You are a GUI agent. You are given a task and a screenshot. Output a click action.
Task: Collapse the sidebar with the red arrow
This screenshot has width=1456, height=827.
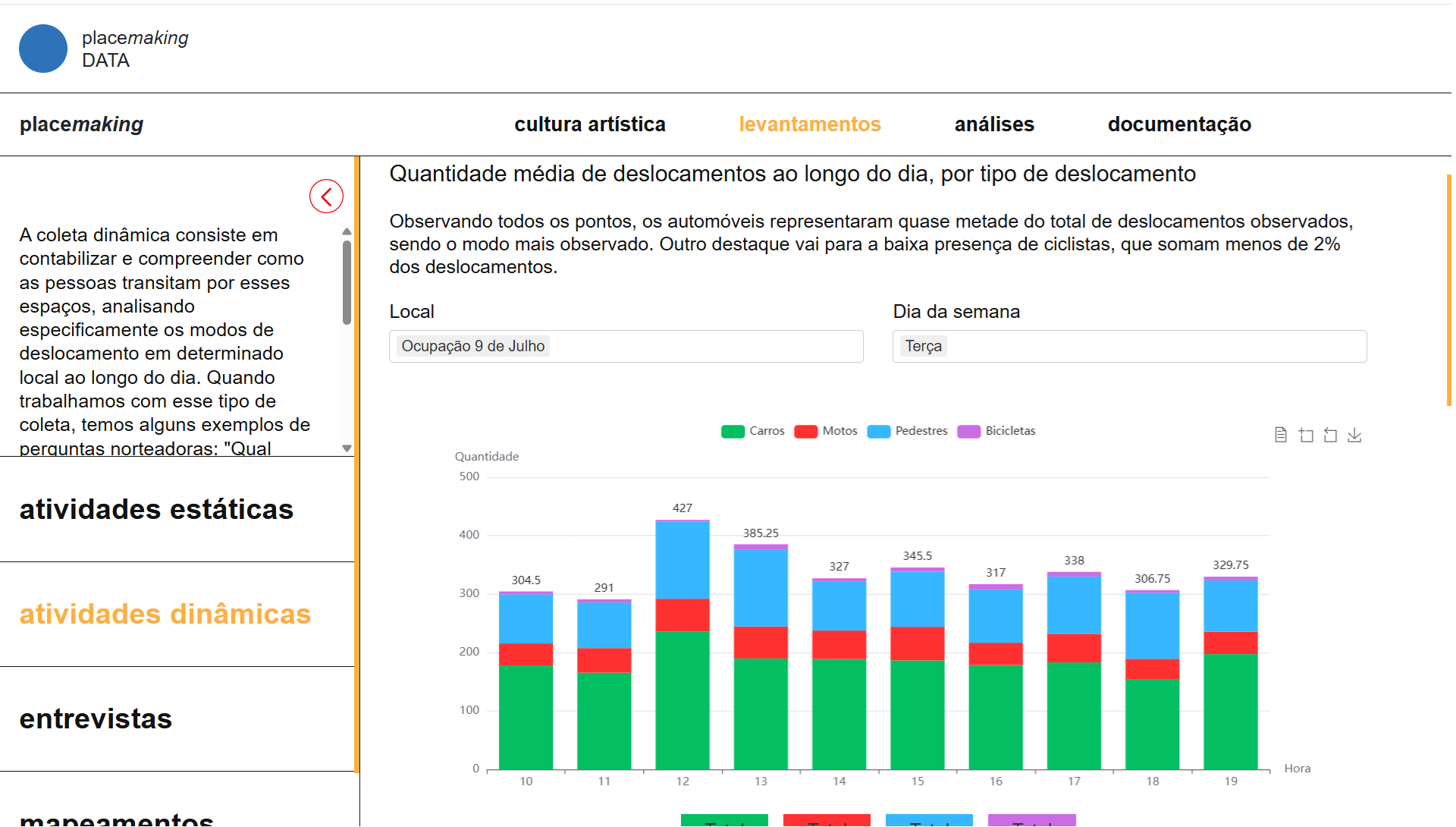point(326,196)
